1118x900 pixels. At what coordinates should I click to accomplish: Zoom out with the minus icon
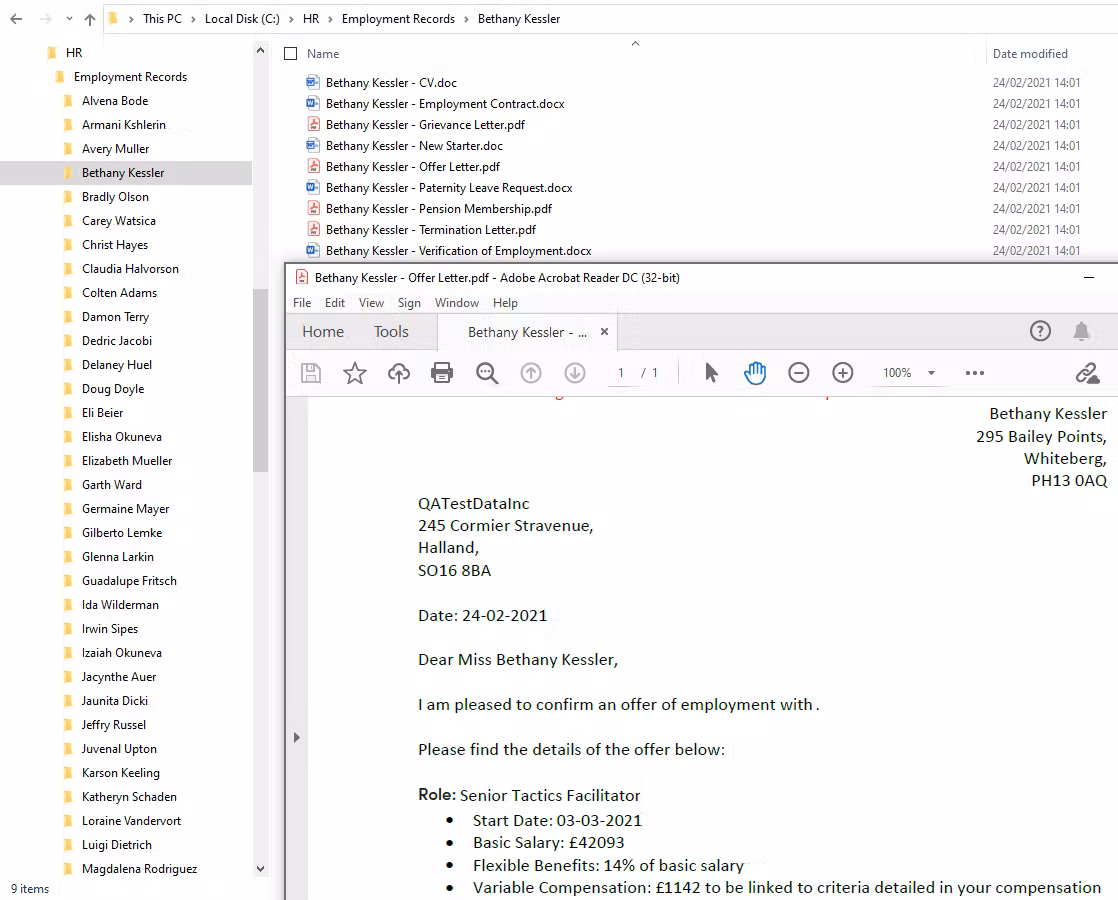point(798,373)
